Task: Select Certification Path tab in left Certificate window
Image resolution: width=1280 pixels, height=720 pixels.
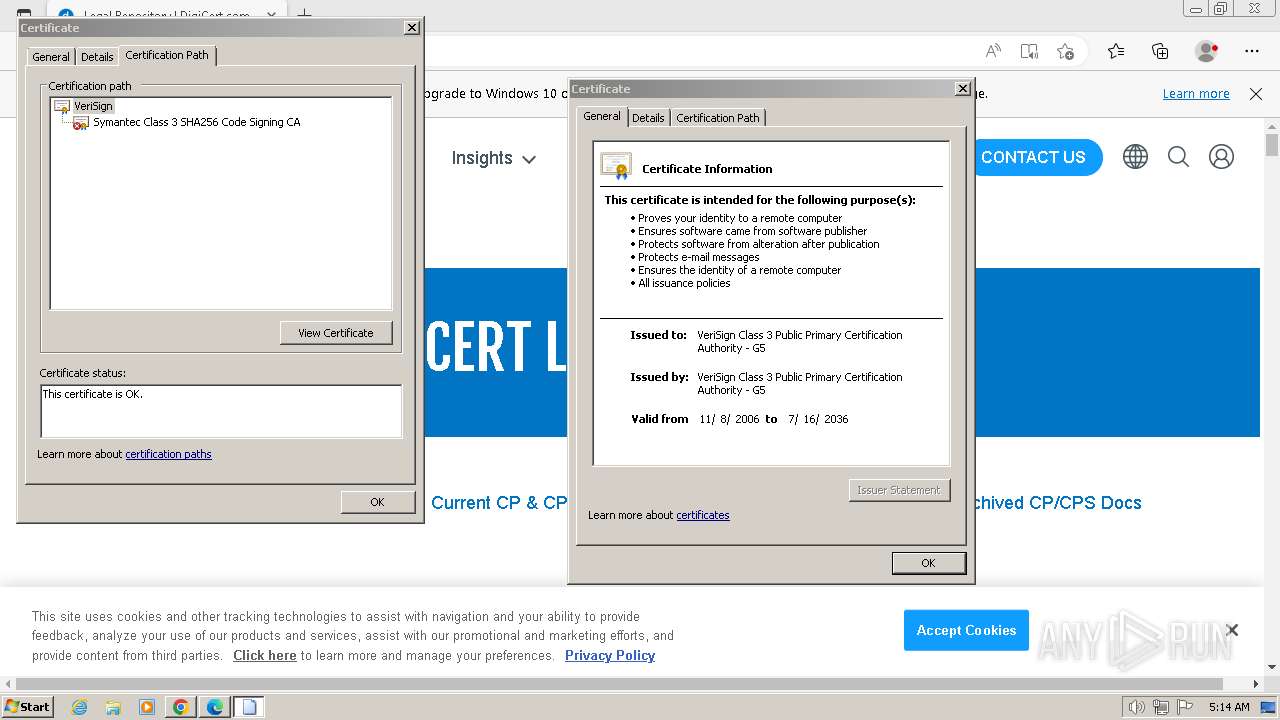Action: 167,55
